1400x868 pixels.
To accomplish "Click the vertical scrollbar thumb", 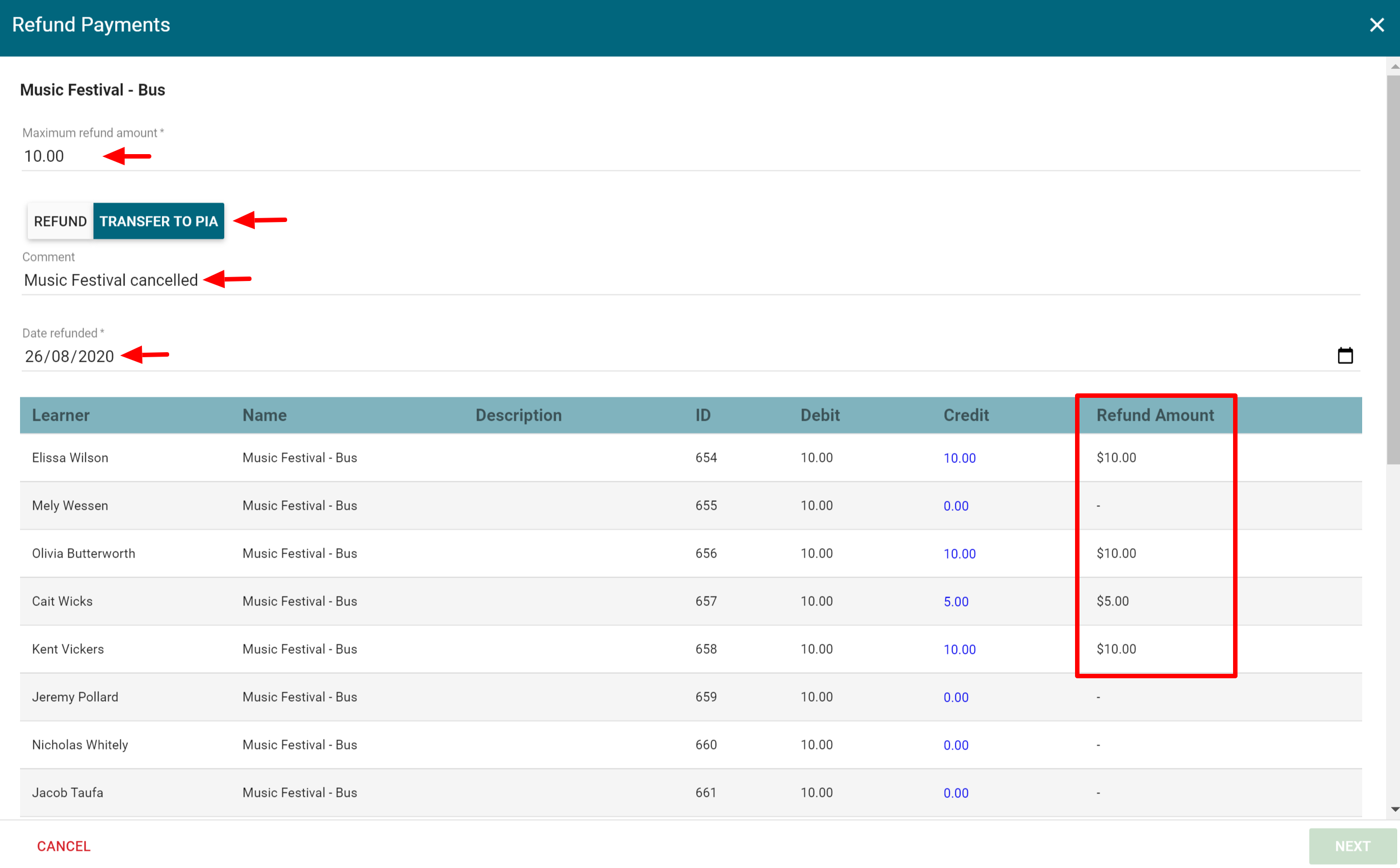I will point(1393,270).
